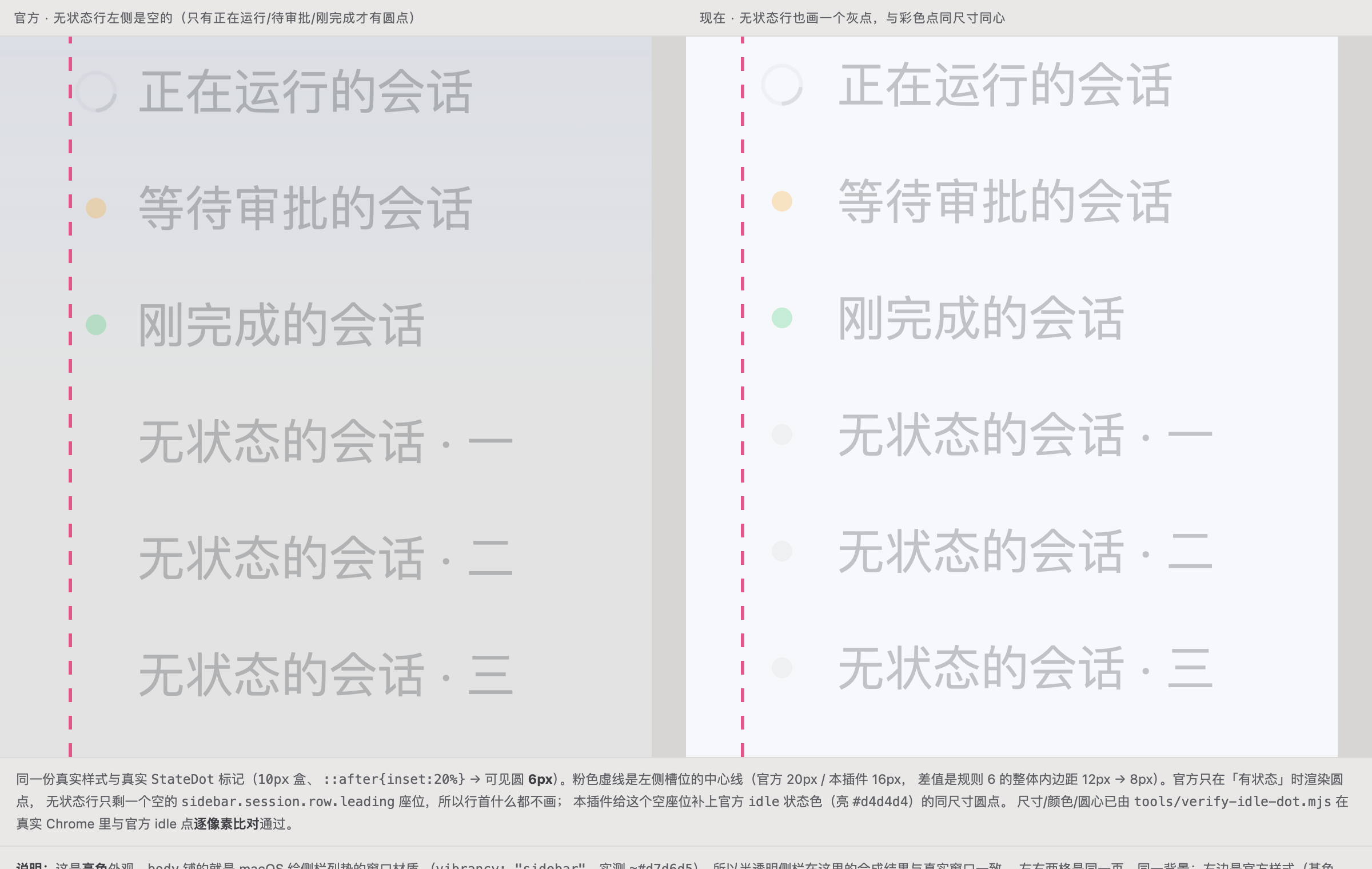1372x869 pixels.
Task: Click the orange dot in the left panel
Action: click(96, 208)
